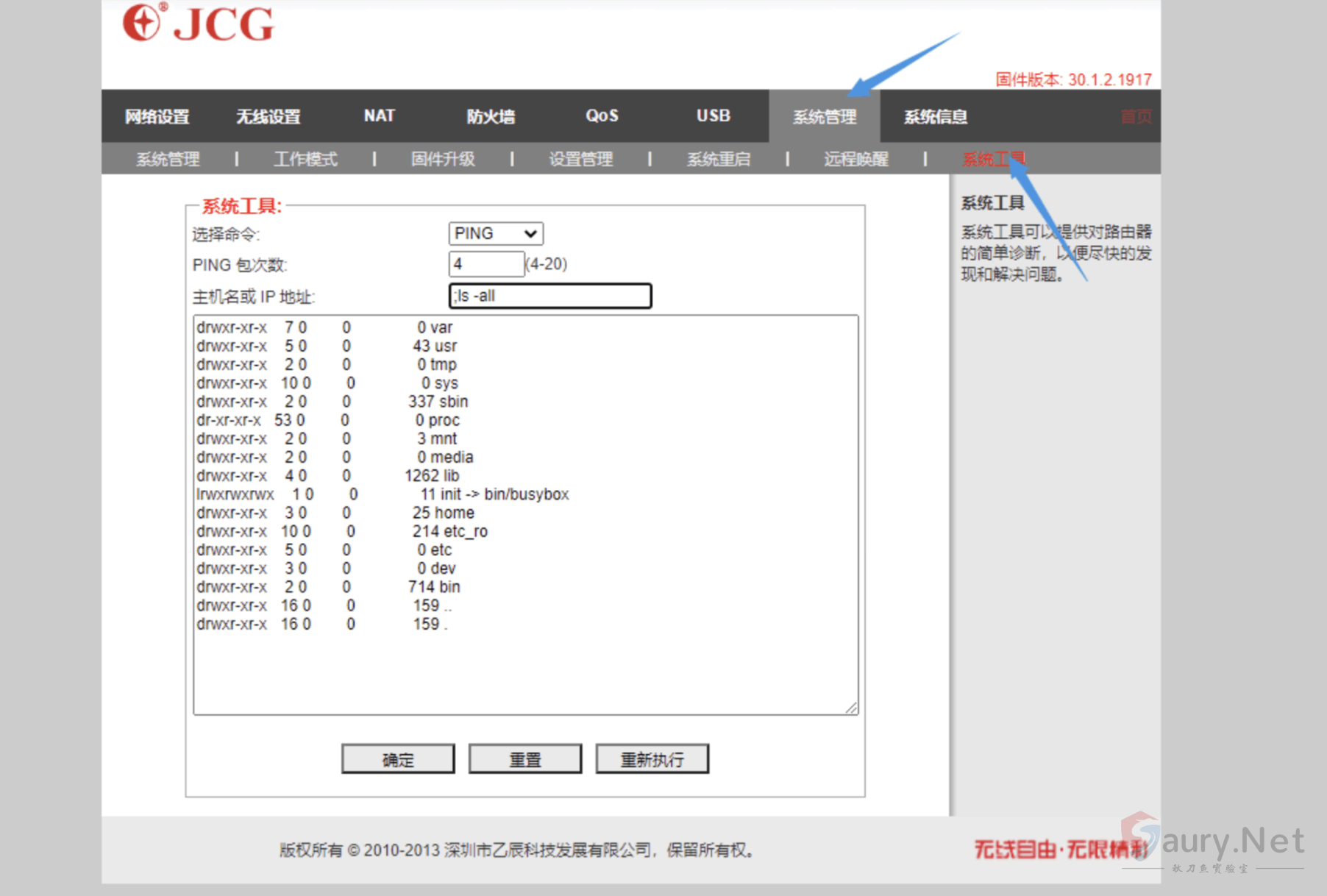Select the 设置管理 submenu item
Image resolution: width=1327 pixels, height=896 pixels.
coord(580,159)
